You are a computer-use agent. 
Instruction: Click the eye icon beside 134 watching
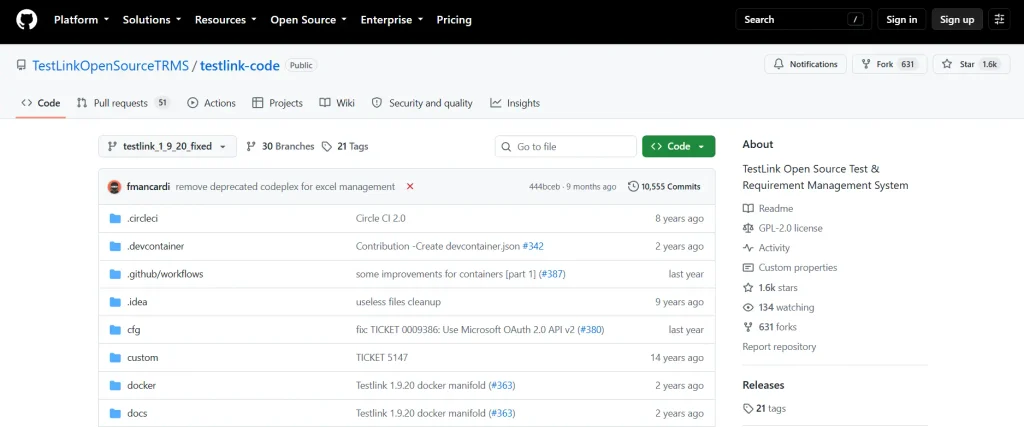[748, 307]
